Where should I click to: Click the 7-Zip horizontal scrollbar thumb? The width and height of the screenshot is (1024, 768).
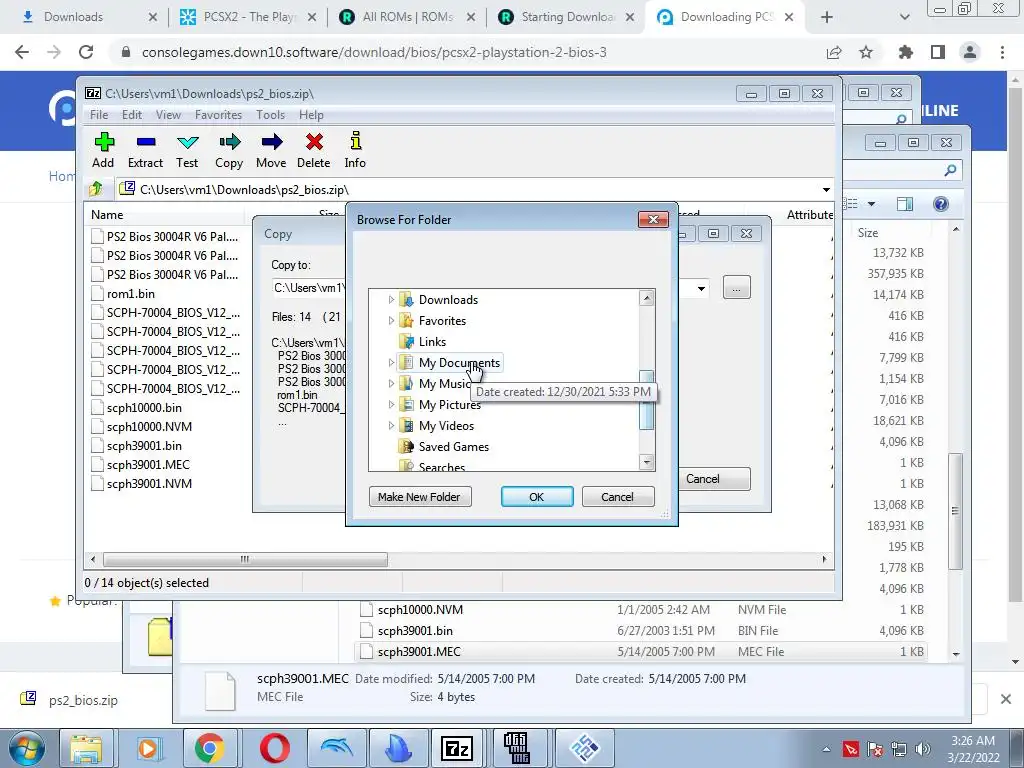[246, 559]
